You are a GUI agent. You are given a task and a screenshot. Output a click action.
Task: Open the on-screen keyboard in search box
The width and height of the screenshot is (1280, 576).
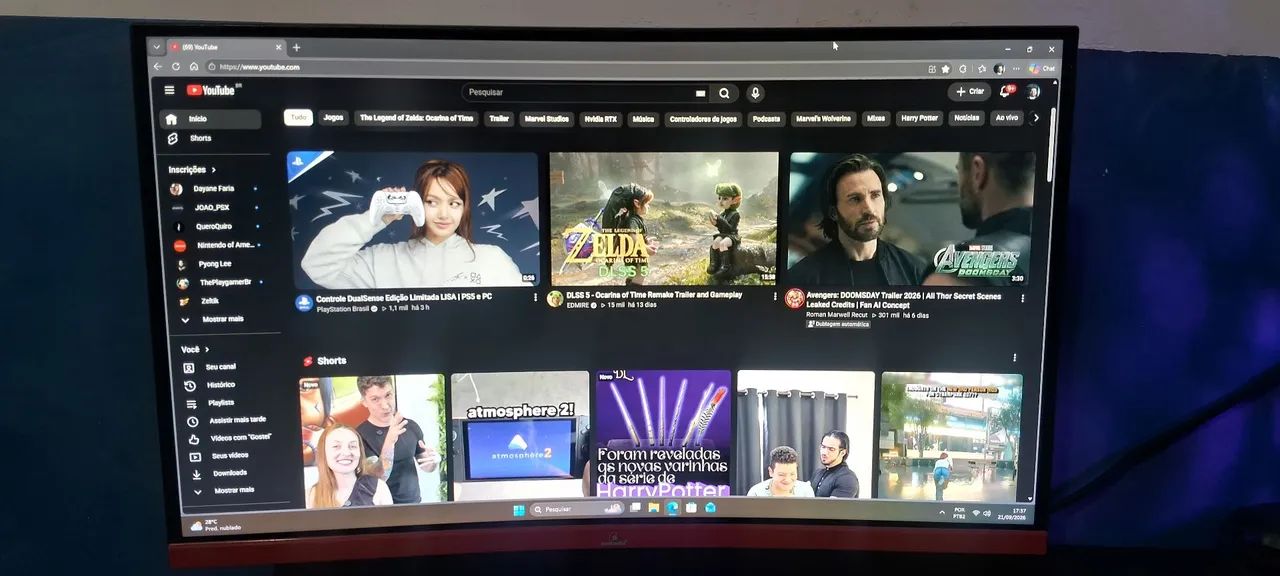pyautogui.click(x=700, y=93)
